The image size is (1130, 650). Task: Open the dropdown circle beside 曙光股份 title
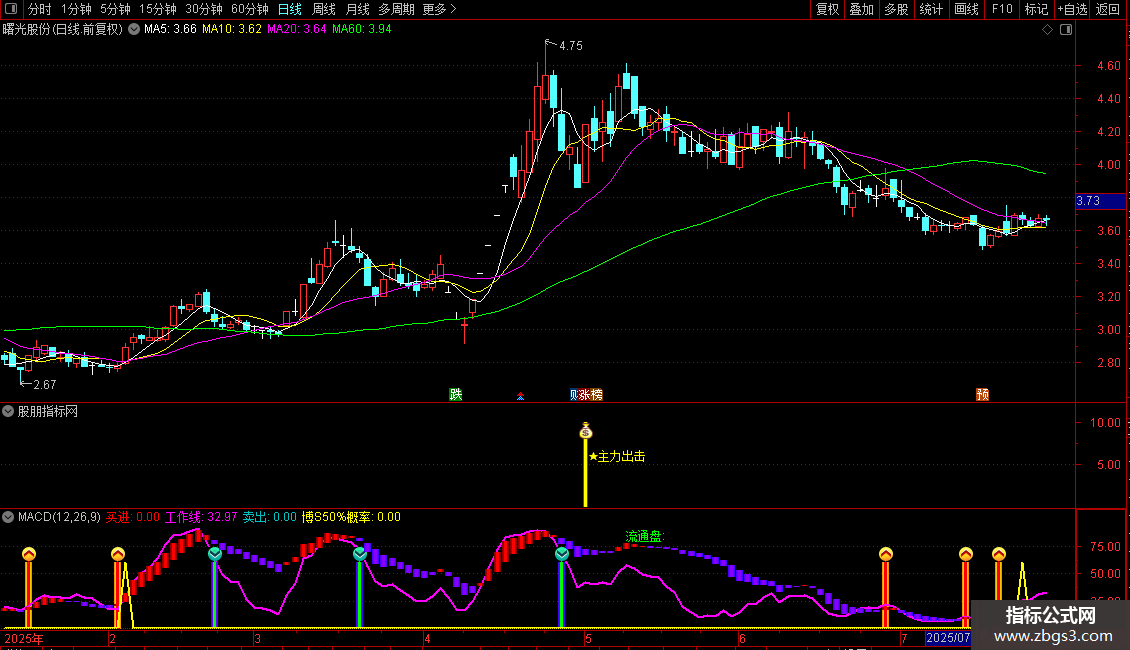[134, 30]
